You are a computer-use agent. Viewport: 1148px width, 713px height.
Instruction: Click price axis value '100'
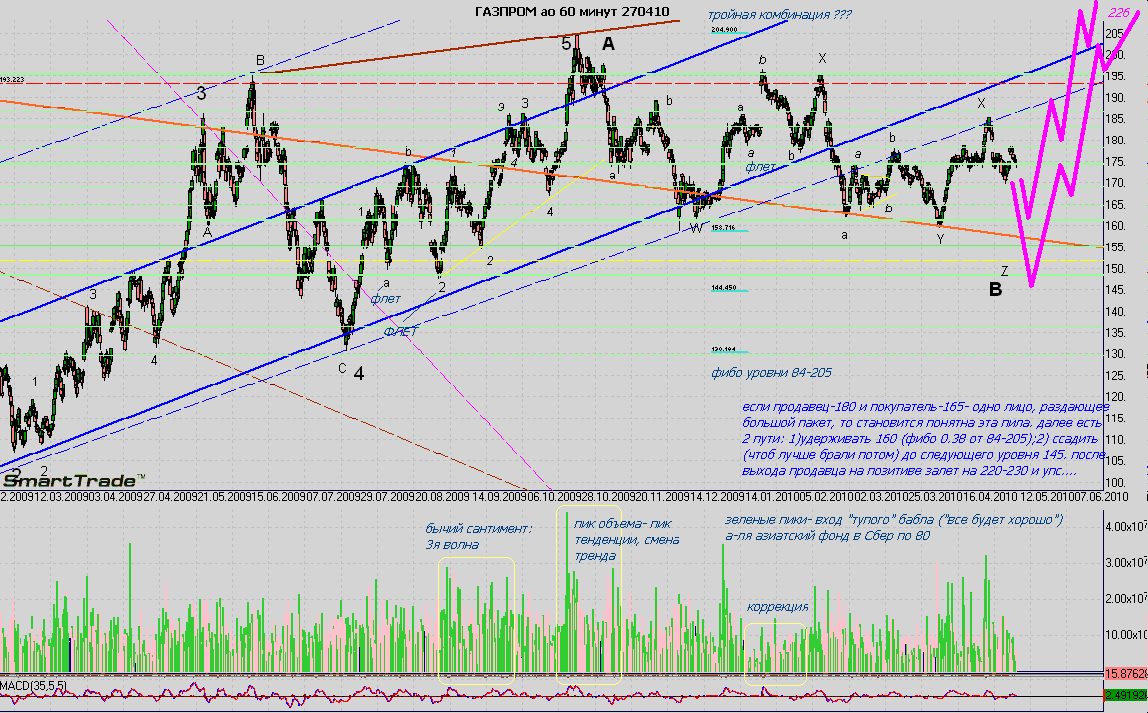pyautogui.click(x=1115, y=483)
